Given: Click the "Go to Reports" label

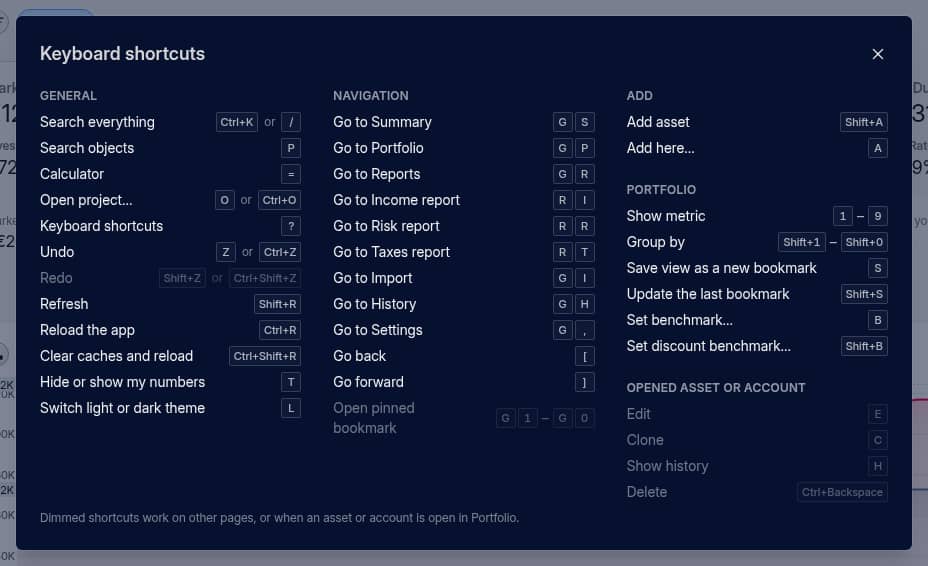Looking at the screenshot, I should (x=376, y=174).
